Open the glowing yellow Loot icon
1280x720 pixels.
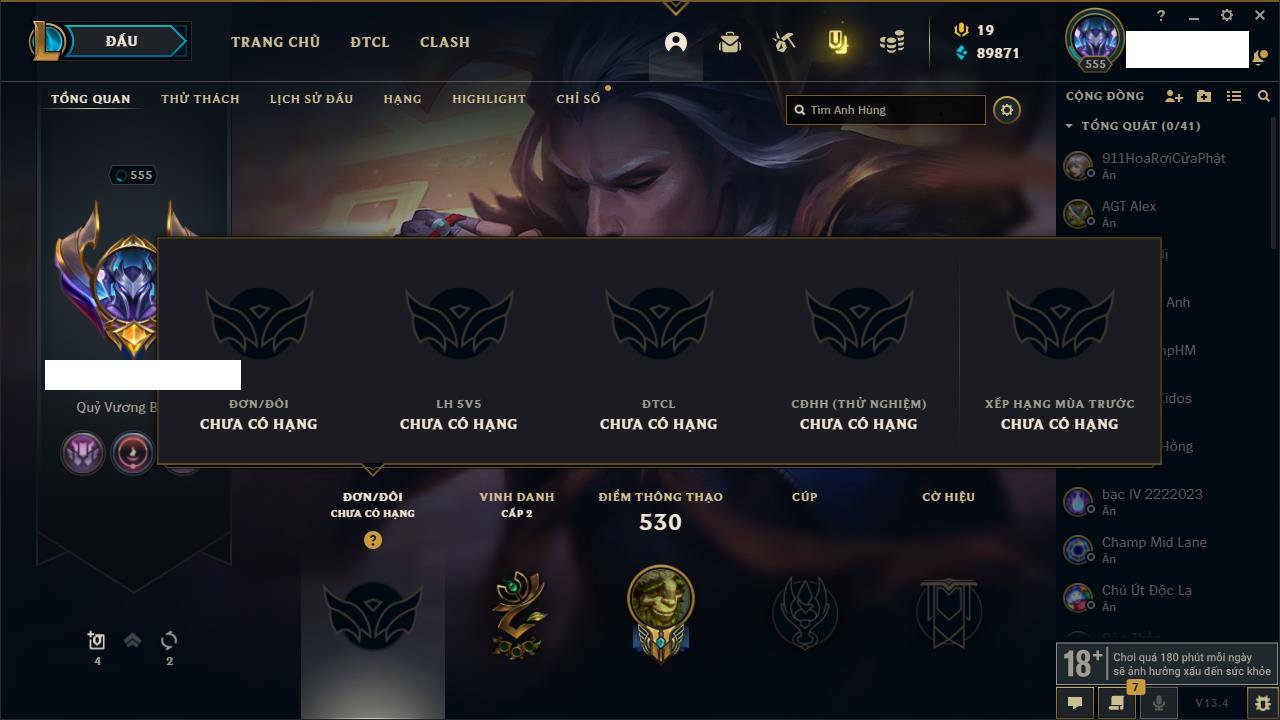(x=838, y=42)
